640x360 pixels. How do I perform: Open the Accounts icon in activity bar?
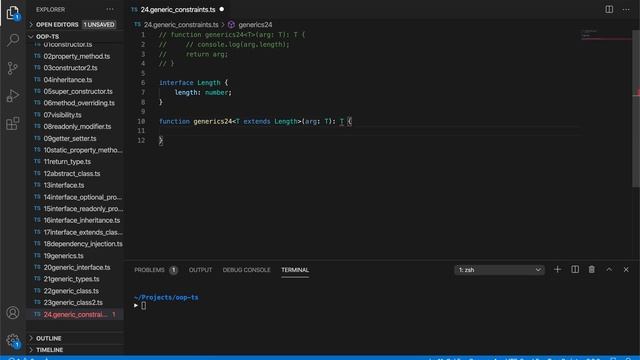click(13, 313)
